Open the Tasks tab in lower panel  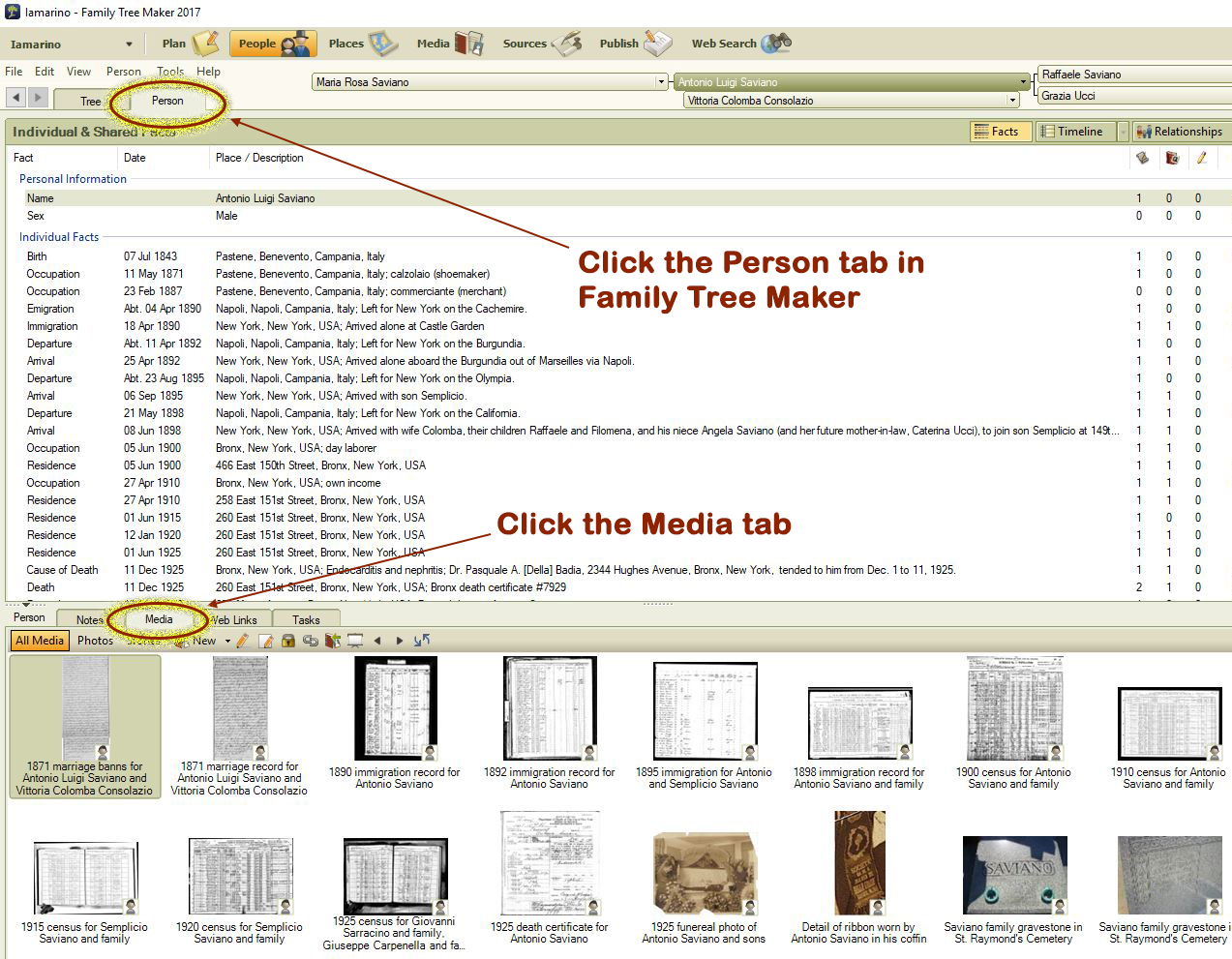(x=306, y=620)
